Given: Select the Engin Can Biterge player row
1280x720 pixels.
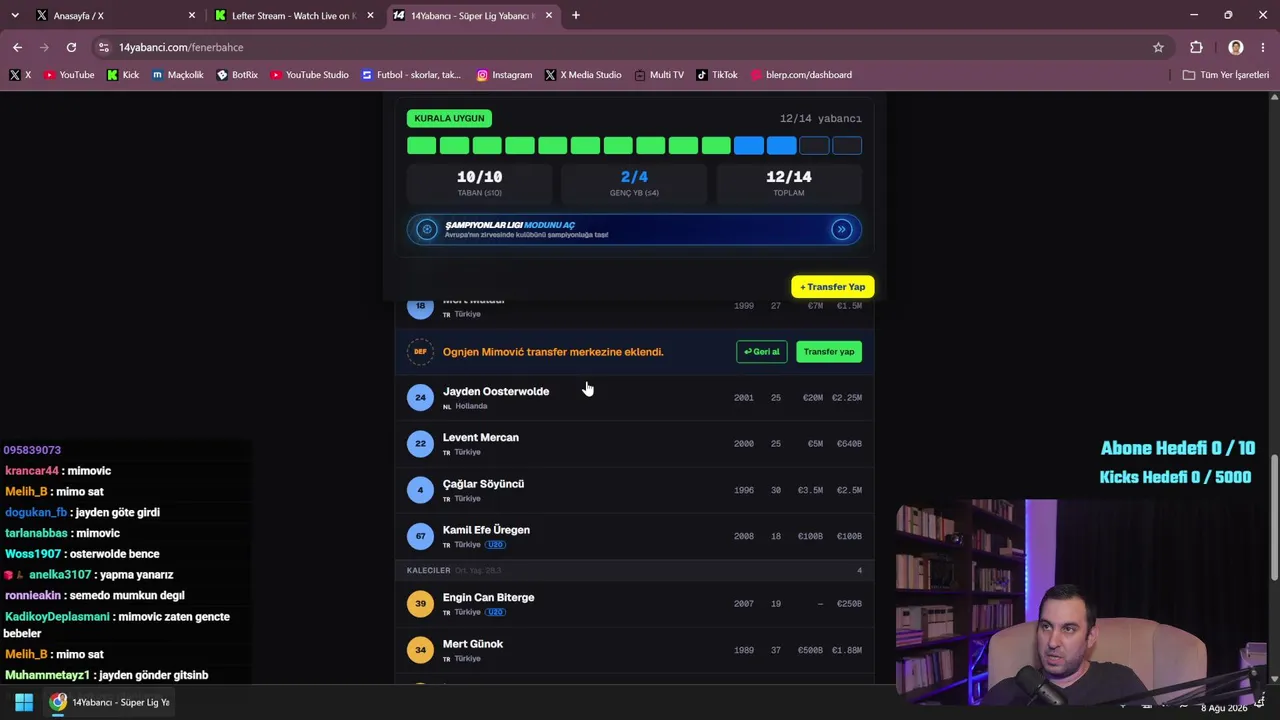Looking at the screenshot, I should tap(634, 604).
